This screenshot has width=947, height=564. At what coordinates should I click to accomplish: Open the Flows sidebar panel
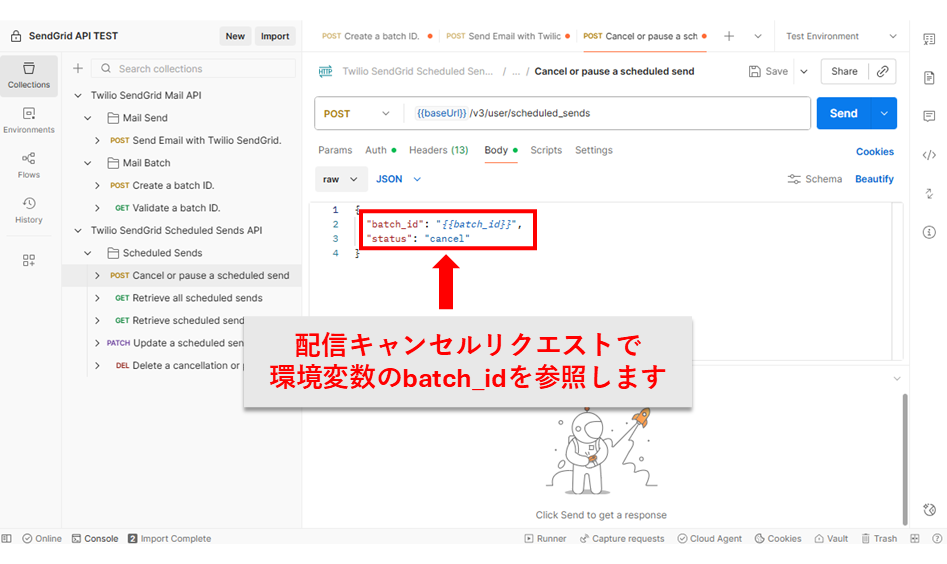[28, 165]
